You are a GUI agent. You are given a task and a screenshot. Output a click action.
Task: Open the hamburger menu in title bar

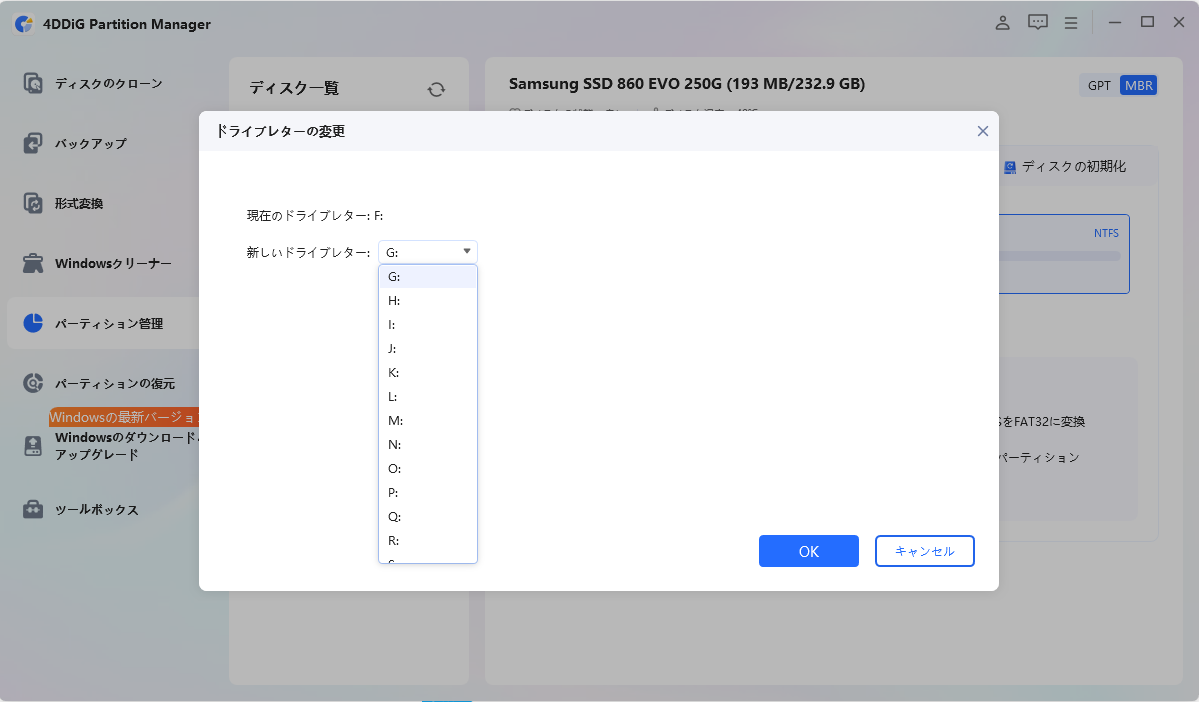pyautogui.click(x=1071, y=23)
